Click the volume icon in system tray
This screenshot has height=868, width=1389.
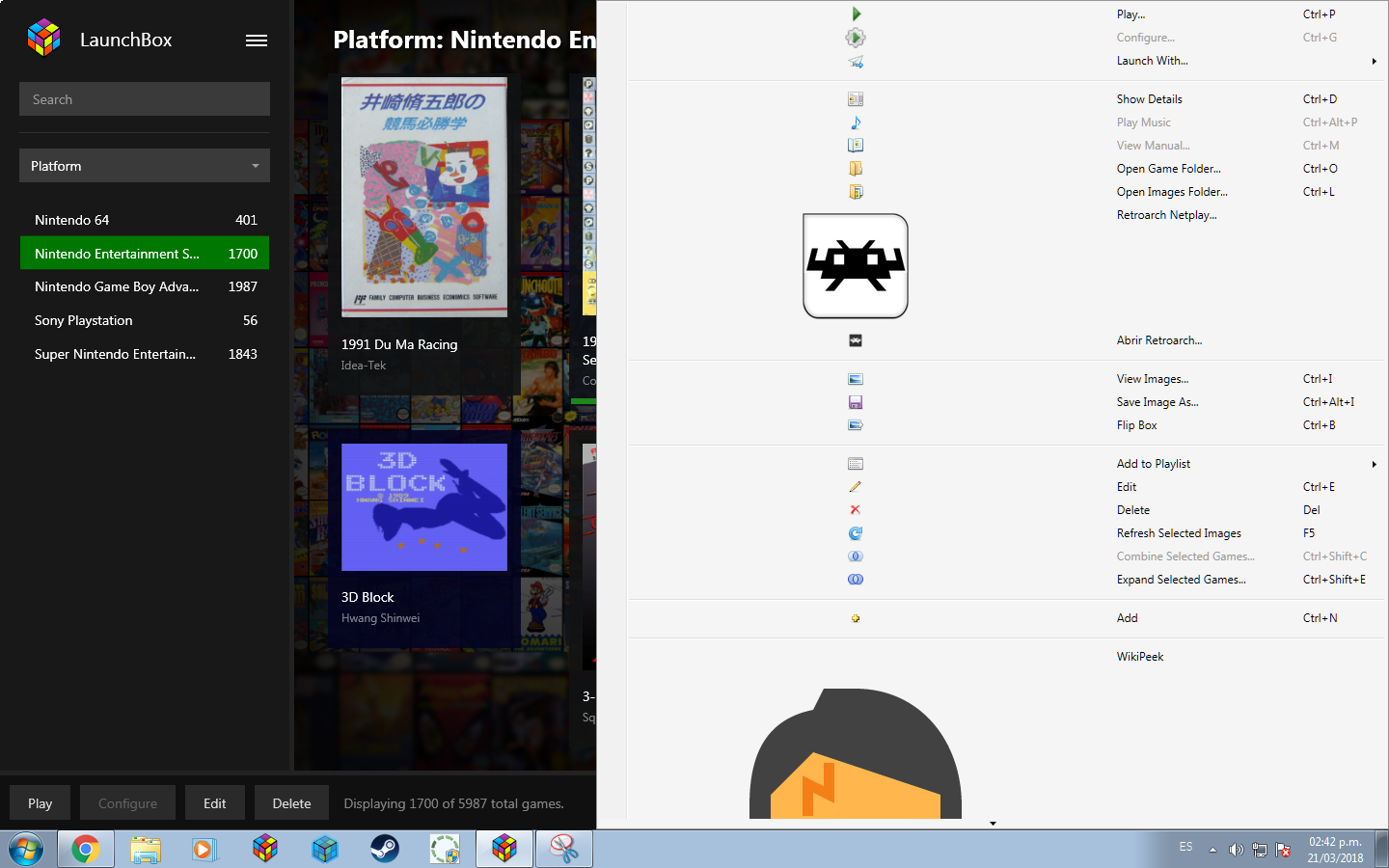1236,850
